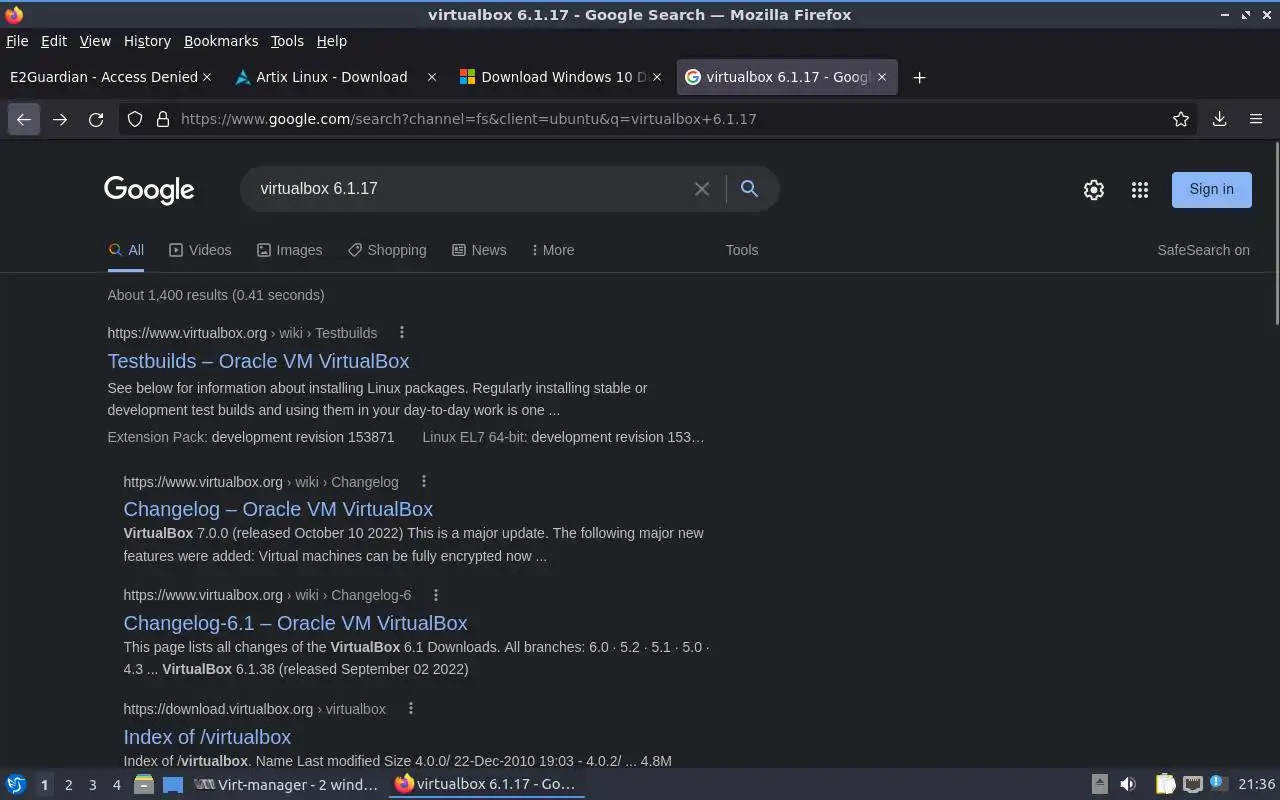1280x800 pixels.
Task: Open Testbuilds – Oracle VM VirtualBox result
Action: [x=258, y=361]
